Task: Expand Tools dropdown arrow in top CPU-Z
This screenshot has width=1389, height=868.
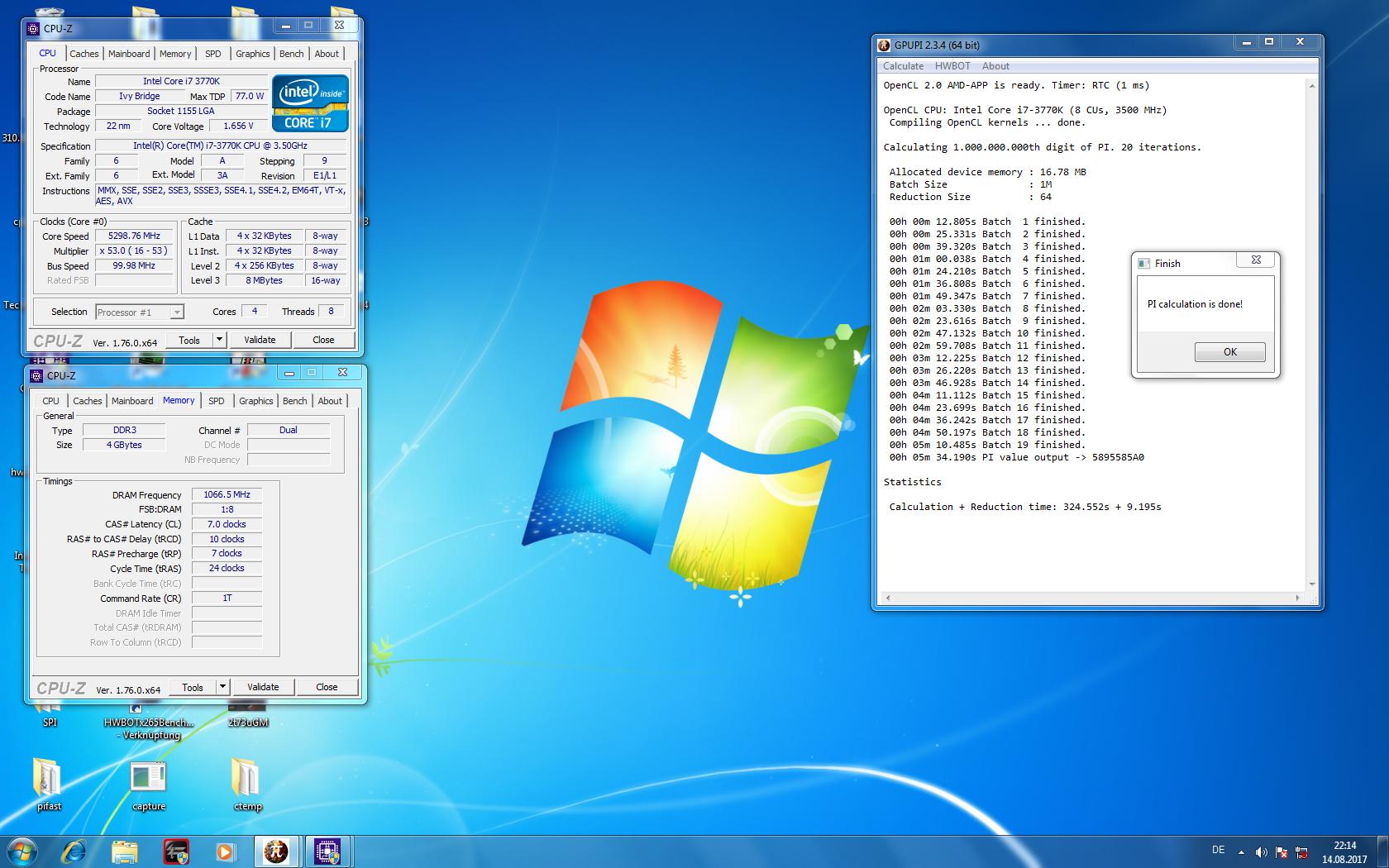Action: coord(219,340)
